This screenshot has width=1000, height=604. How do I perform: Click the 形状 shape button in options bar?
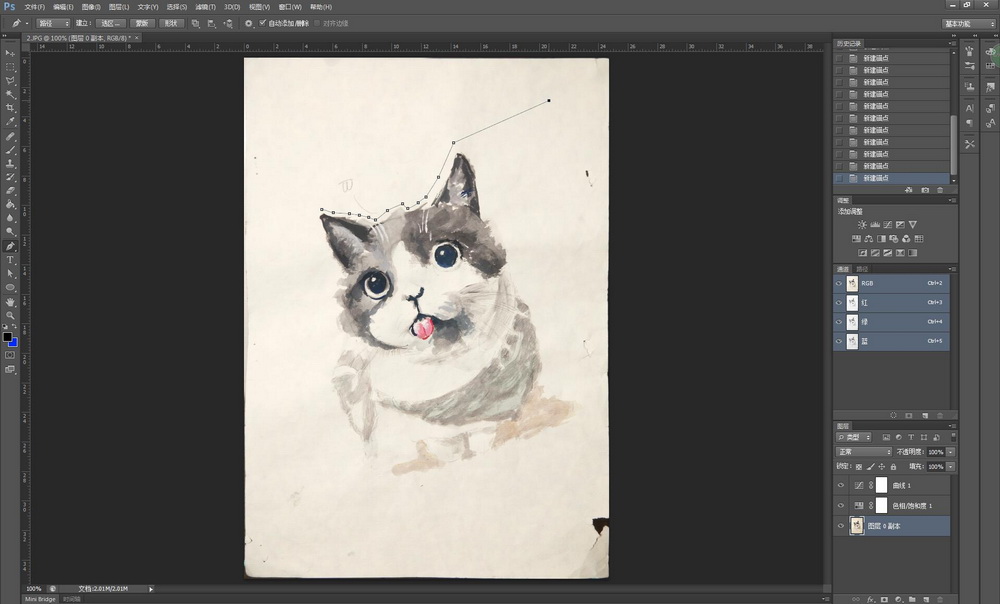pyautogui.click(x=172, y=24)
